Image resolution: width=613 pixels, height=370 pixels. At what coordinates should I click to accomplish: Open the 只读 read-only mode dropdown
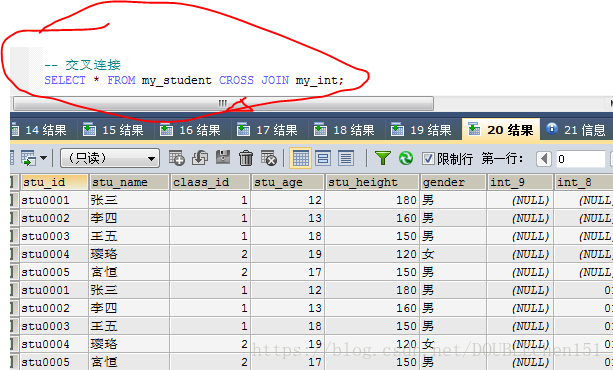(110, 158)
